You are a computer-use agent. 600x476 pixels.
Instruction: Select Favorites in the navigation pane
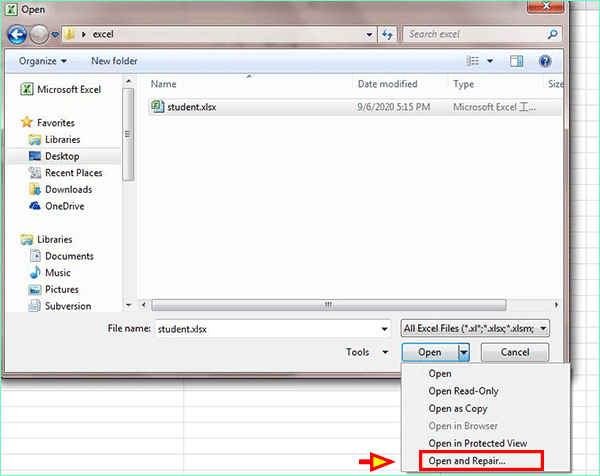point(48,122)
